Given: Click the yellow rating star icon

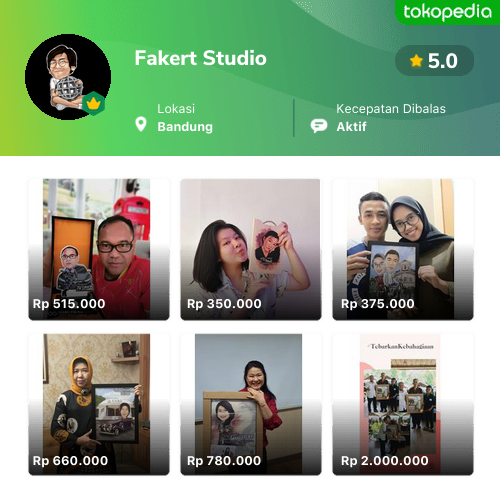Looking at the screenshot, I should pos(416,61).
